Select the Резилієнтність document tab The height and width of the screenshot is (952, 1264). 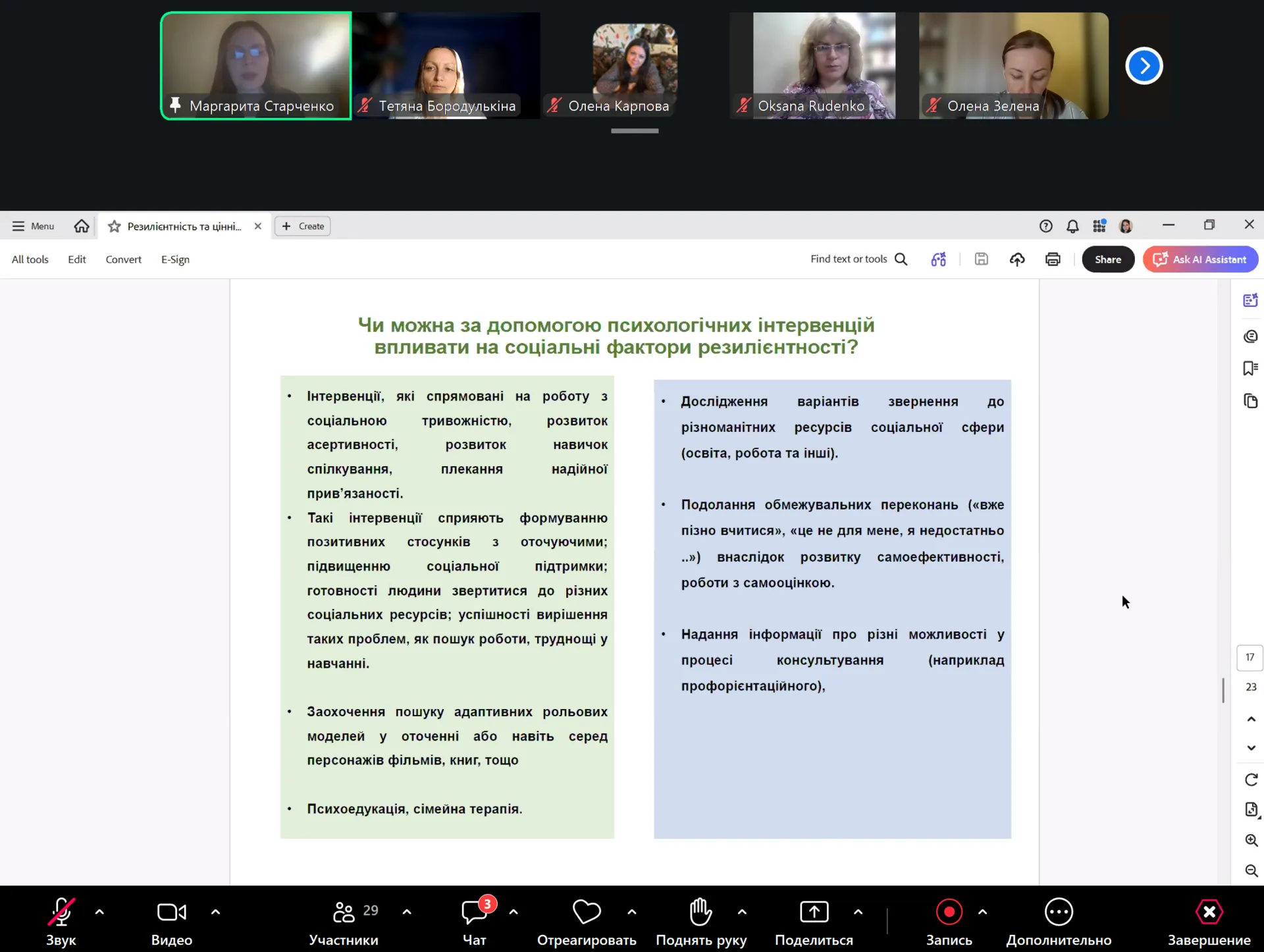(184, 226)
